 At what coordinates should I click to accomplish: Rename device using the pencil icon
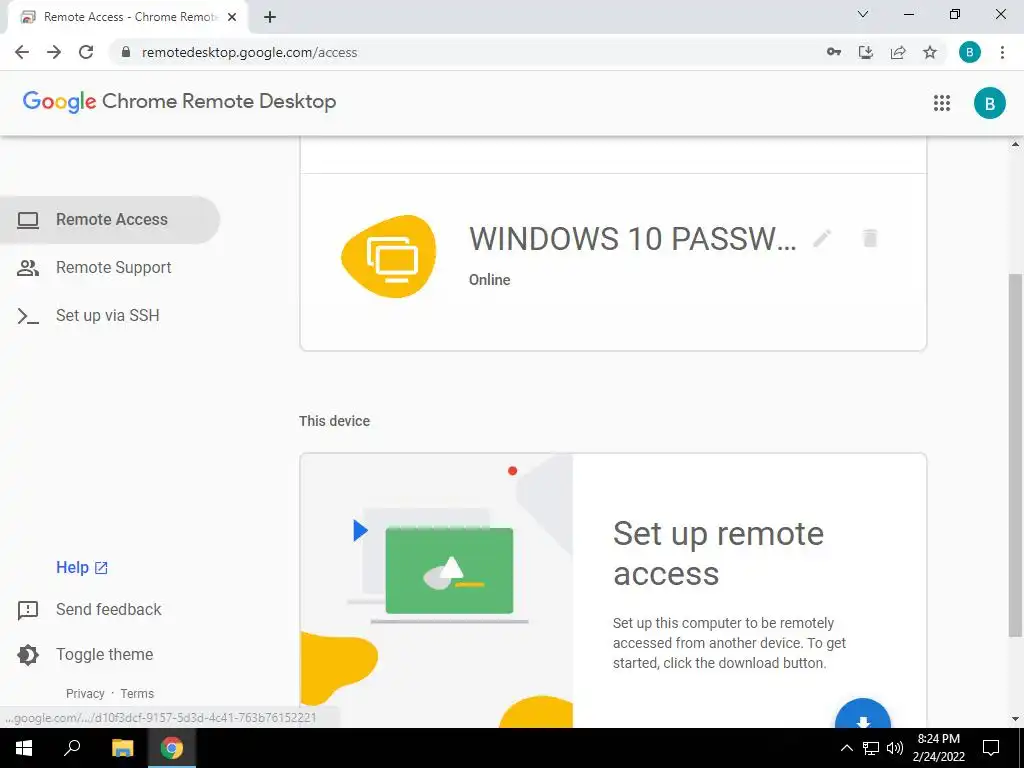pyautogui.click(x=822, y=238)
